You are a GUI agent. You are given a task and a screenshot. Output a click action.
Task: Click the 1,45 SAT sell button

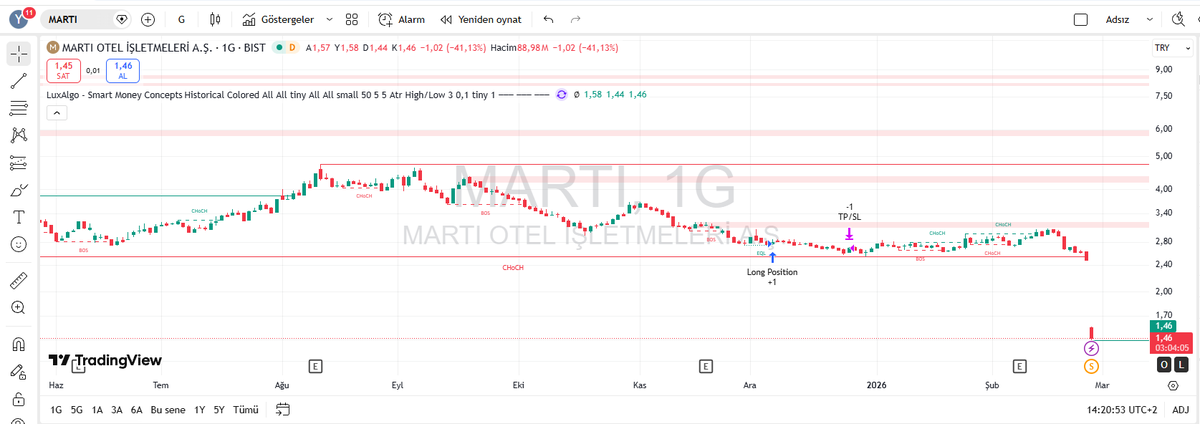pos(62,70)
